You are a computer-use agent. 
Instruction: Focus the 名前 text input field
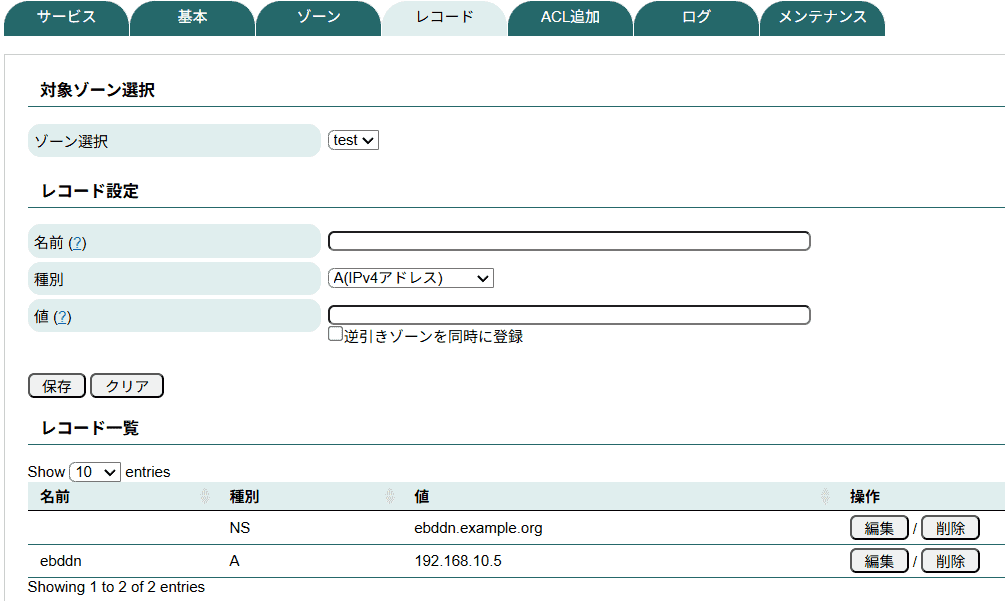click(569, 241)
